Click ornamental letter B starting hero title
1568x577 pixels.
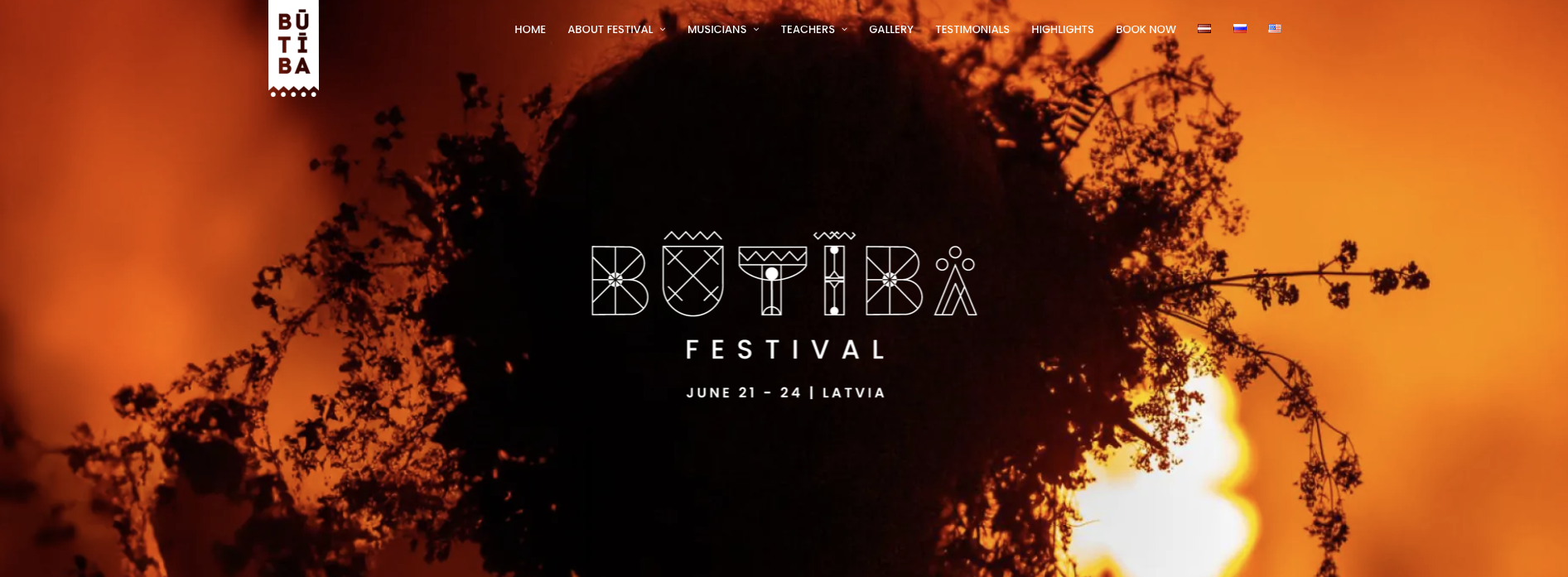[620, 281]
